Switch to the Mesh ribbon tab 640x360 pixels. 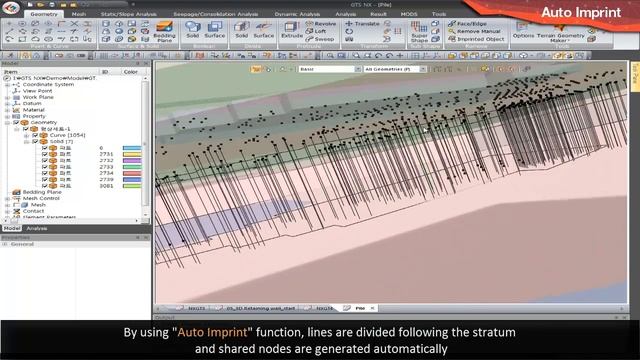(x=79, y=14)
